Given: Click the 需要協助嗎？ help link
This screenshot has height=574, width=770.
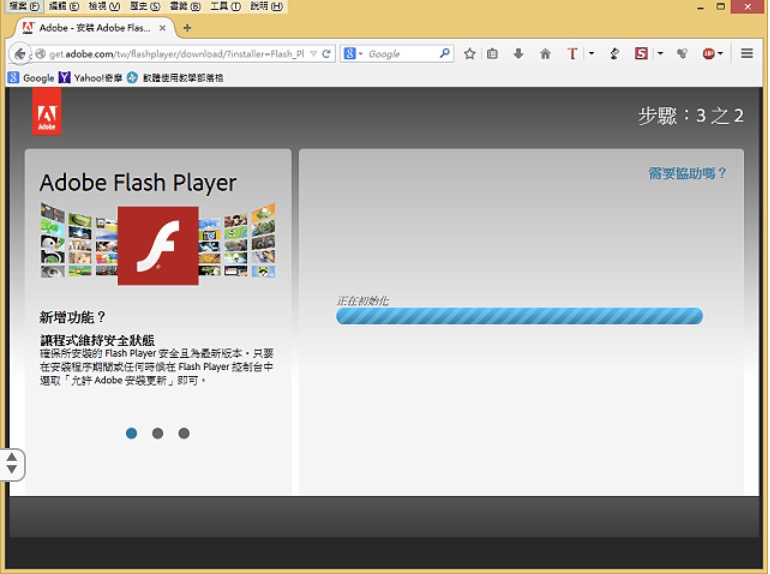Looking at the screenshot, I should [687, 173].
